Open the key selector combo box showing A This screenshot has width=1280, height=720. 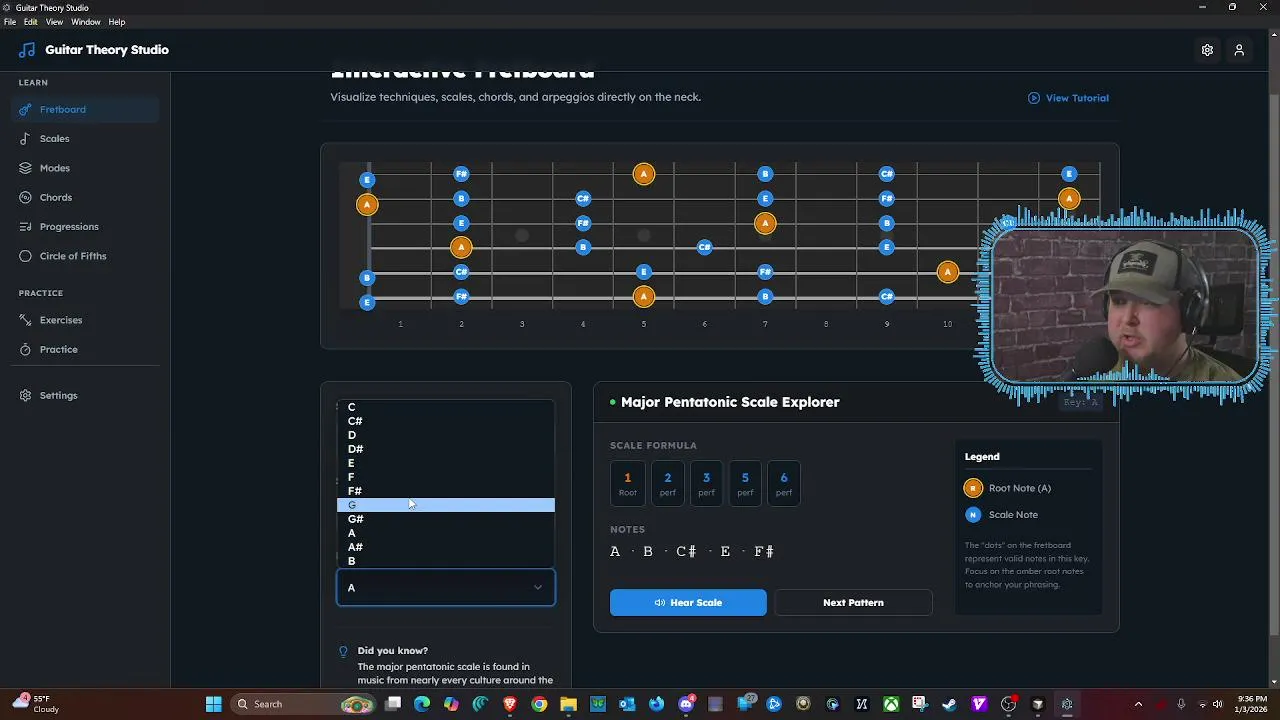(x=446, y=588)
